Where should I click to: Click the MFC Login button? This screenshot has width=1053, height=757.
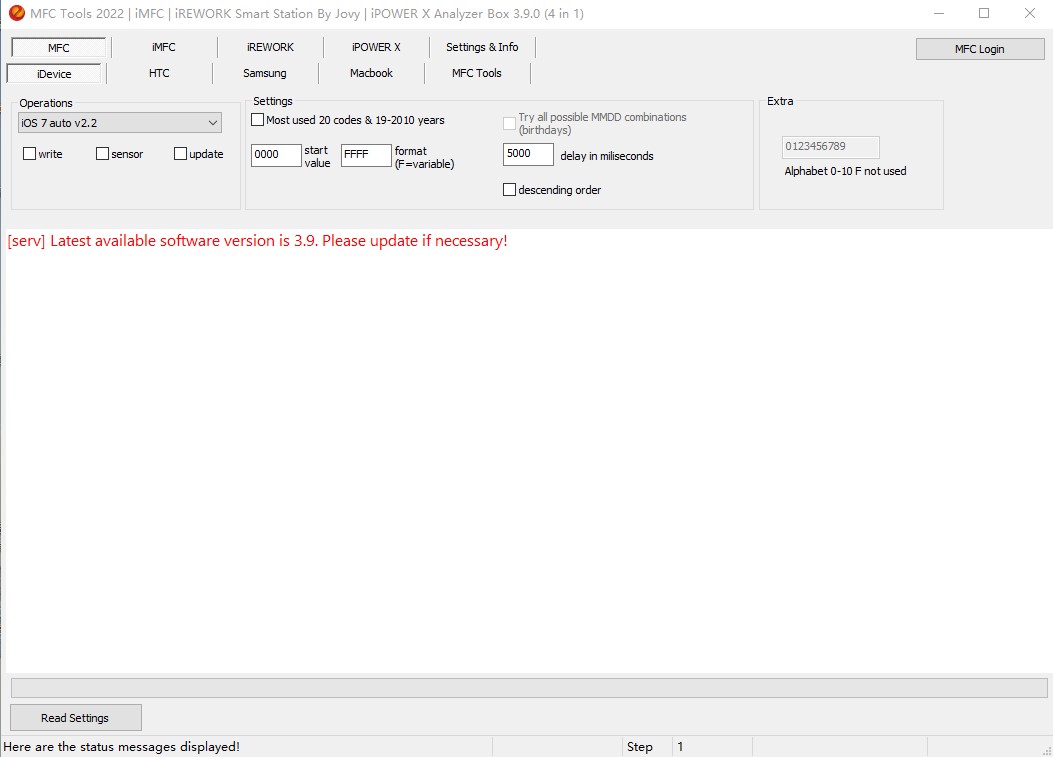coord(980,49)
